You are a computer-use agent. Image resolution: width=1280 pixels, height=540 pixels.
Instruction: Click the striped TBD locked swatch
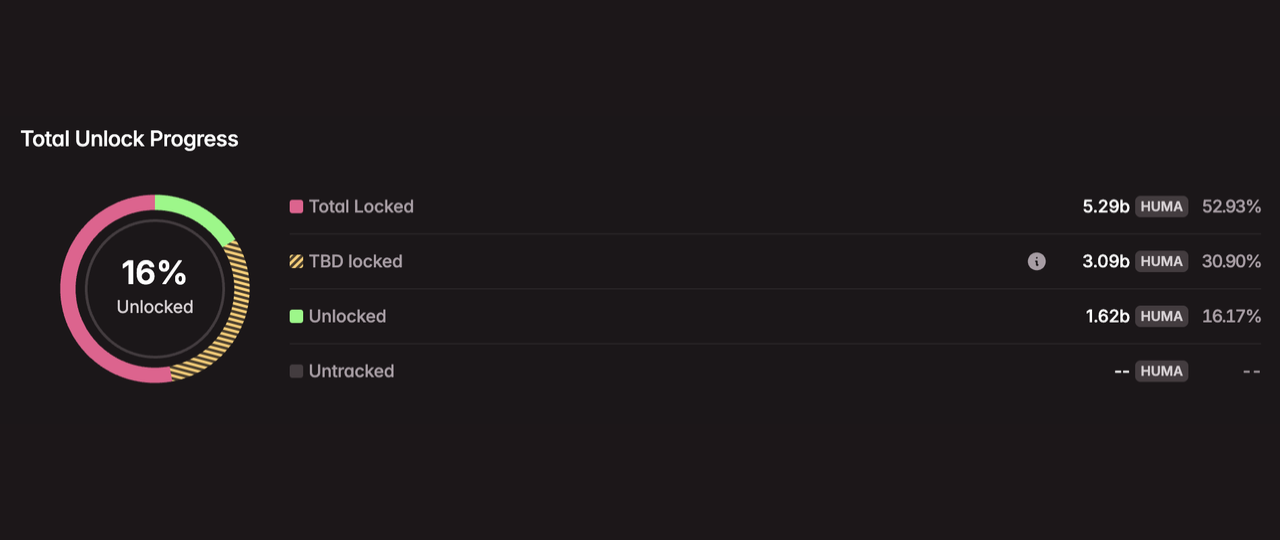coord(296,262)
